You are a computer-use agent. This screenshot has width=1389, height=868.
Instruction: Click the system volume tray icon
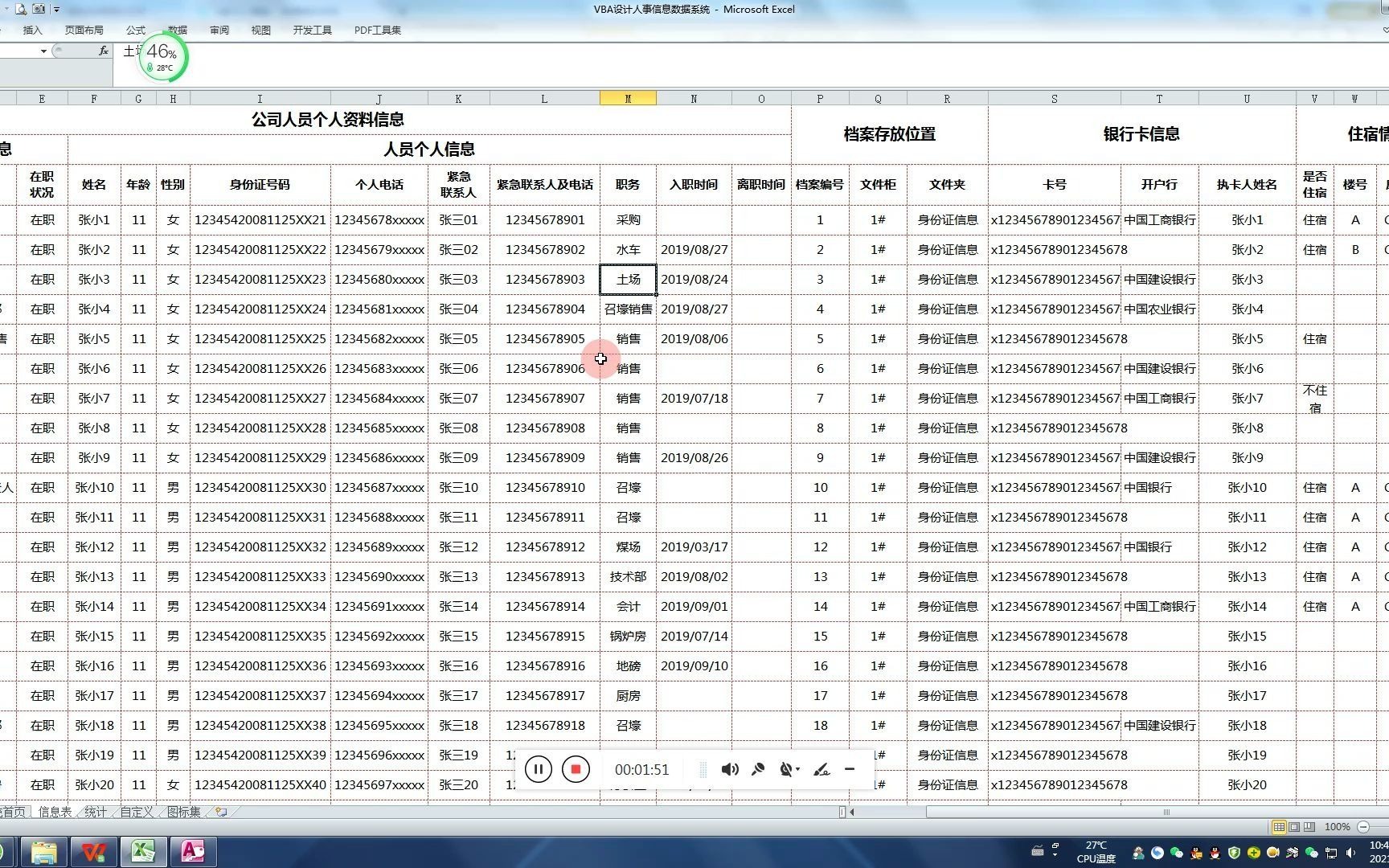click(x=1350, y=853)
